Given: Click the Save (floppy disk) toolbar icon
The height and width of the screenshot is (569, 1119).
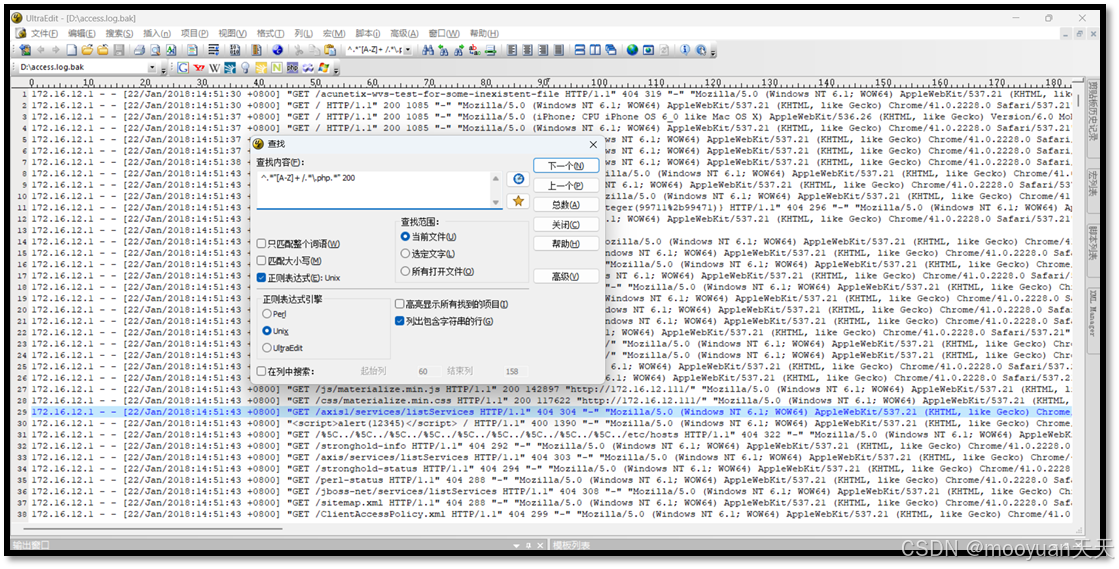Looking at the screenshot, I should click(118, 50).
